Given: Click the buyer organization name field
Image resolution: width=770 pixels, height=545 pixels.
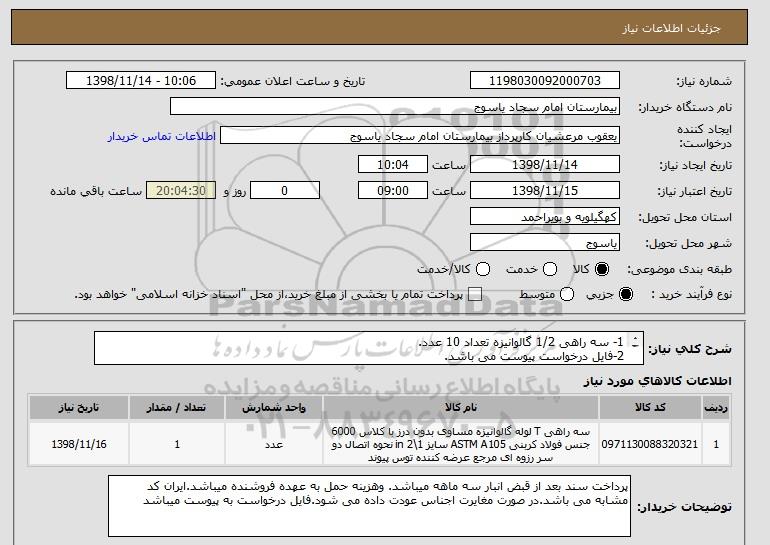Looking at the screenshot, I should click(x=395, y=107).
